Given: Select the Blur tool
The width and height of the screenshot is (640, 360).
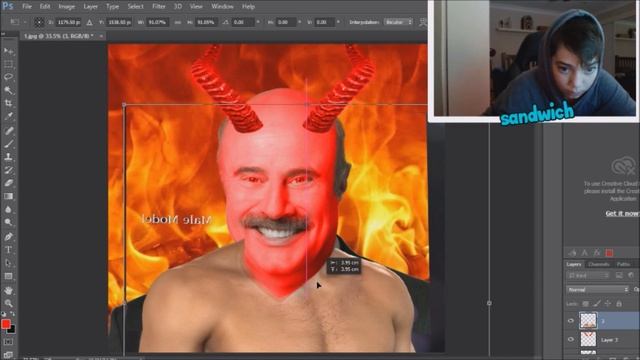Looking at the screenshot, I should coord(8,209).
